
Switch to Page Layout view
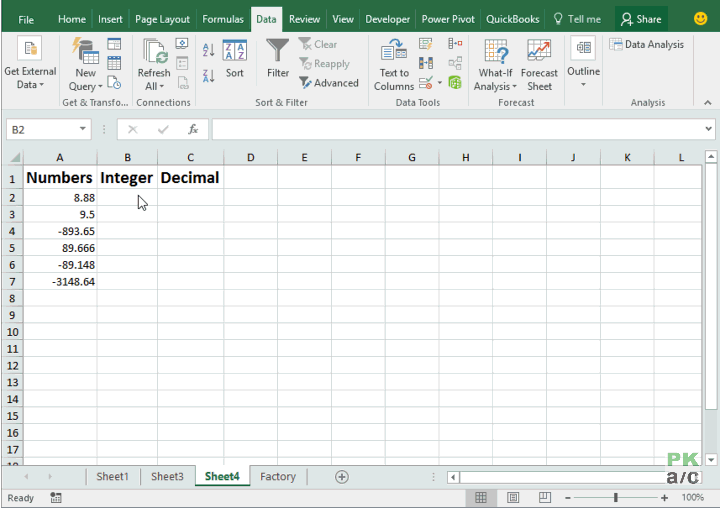(513, 497)
